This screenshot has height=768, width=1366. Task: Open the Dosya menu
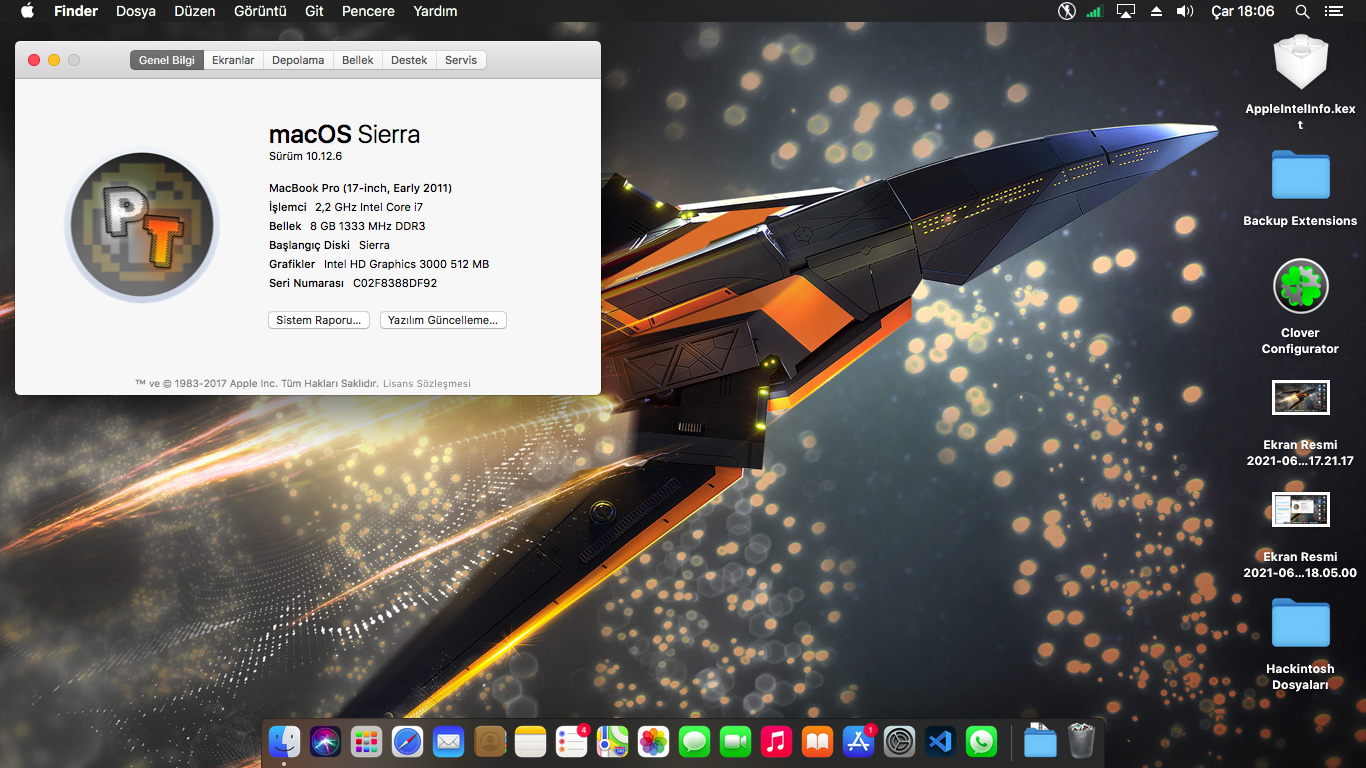pyautogui.click(x=136, y=11)
